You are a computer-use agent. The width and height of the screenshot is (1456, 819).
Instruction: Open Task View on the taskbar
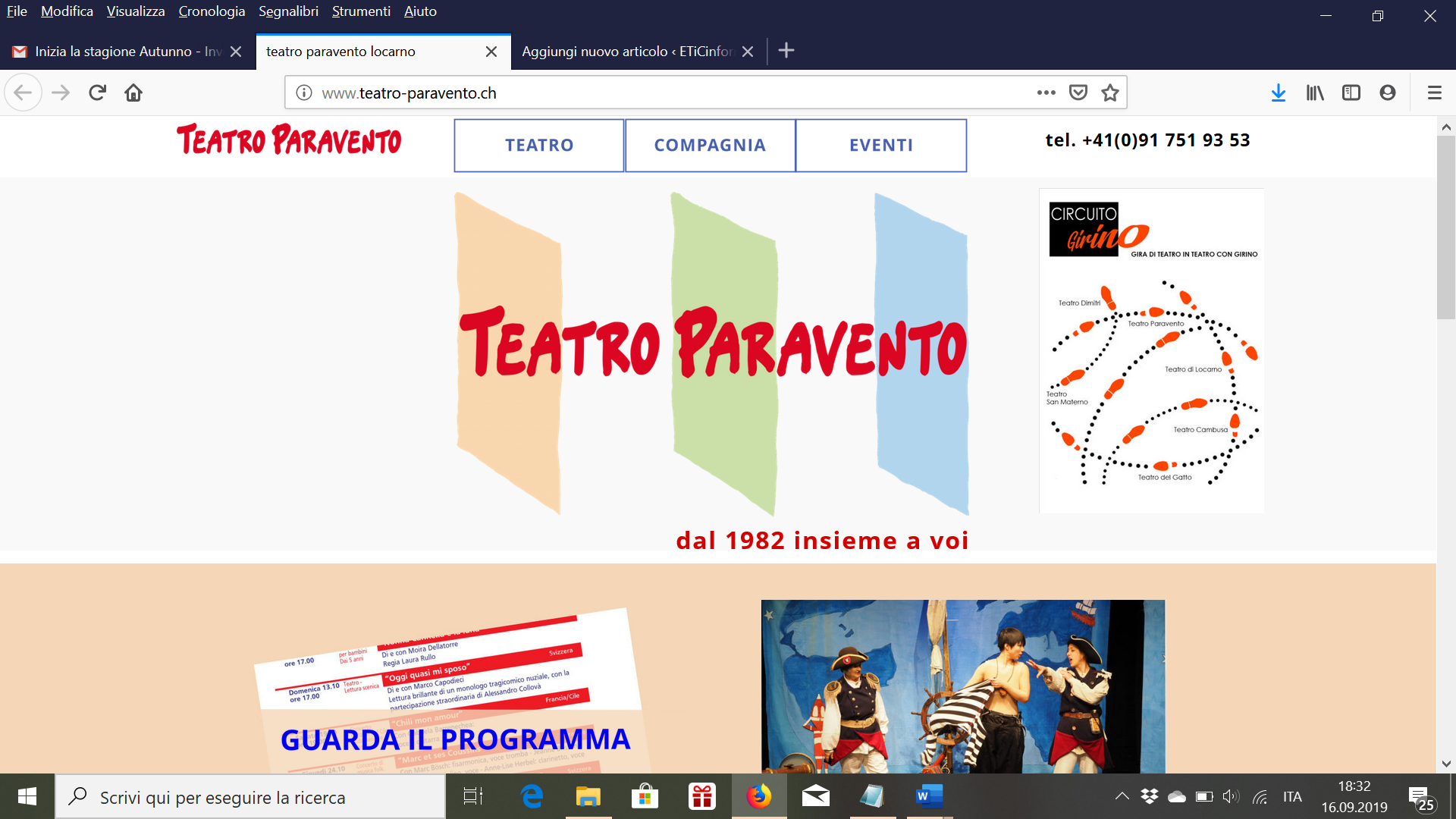tap(473, 796)
